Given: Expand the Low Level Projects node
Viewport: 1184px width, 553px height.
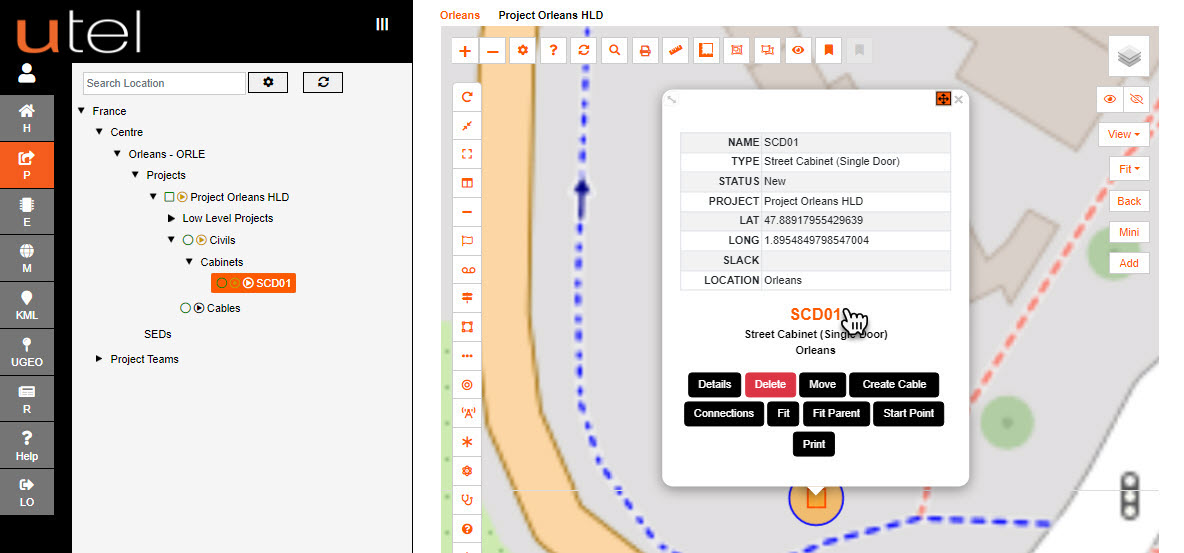Looking at the screenshot, I should 171,218.
